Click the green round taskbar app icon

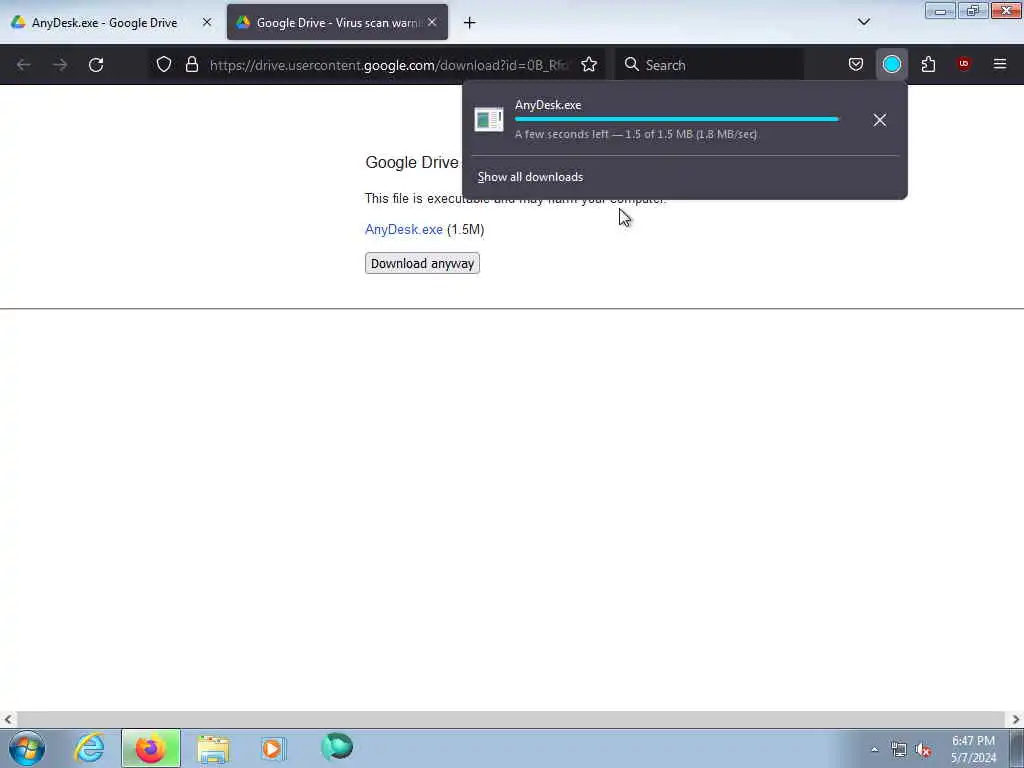[x=337, y=746]
